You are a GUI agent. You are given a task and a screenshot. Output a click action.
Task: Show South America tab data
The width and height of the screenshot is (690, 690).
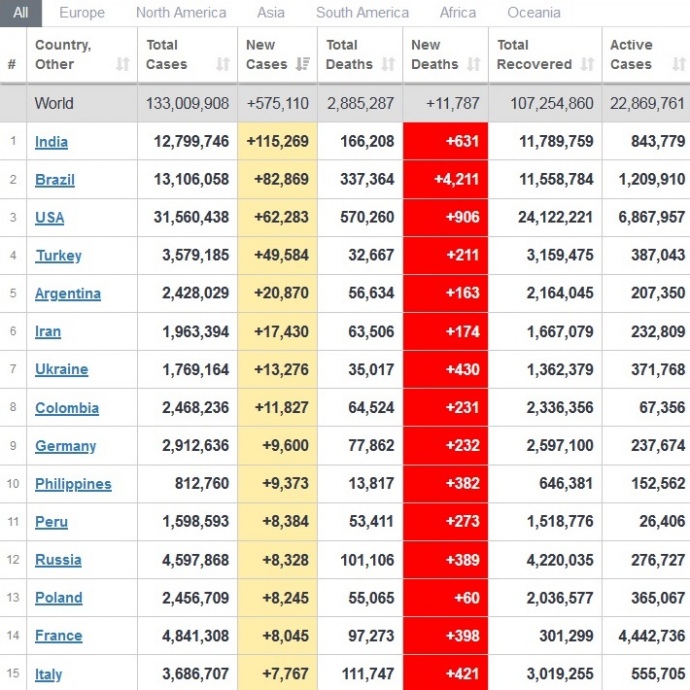[362, 13]
